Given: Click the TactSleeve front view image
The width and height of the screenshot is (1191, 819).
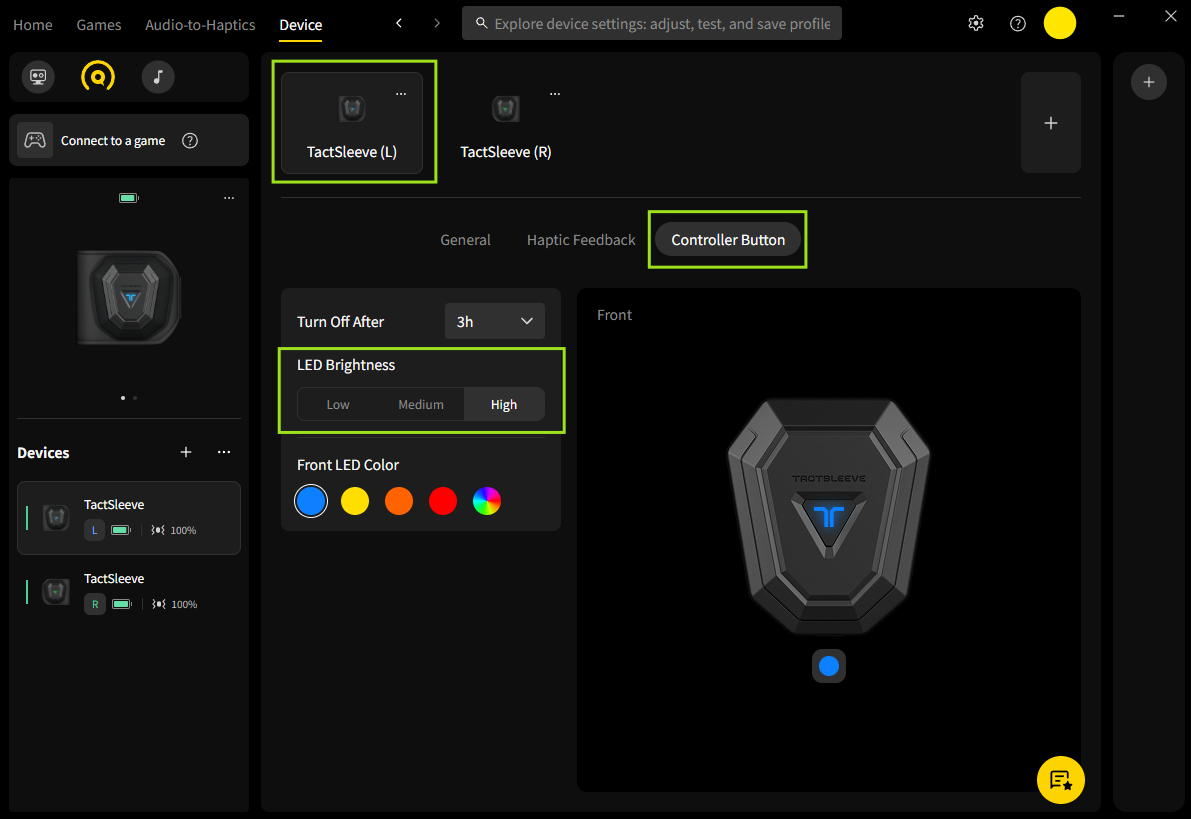Looking at the screenshot, I should pos(829,515).
